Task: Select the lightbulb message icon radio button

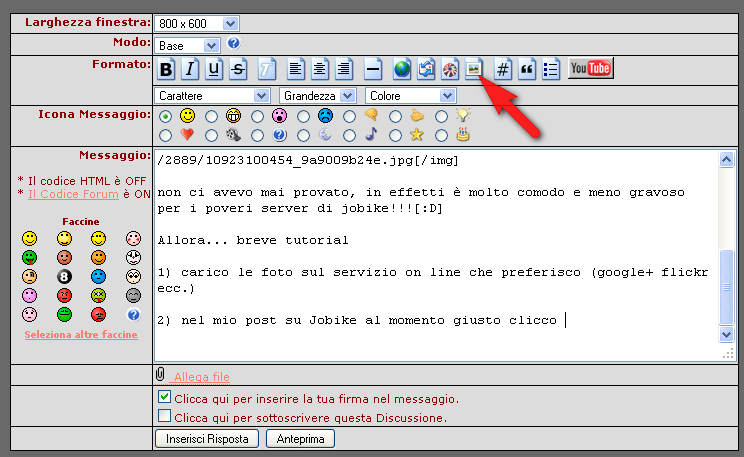Action: pyautogui.click(x=441, y=116)
